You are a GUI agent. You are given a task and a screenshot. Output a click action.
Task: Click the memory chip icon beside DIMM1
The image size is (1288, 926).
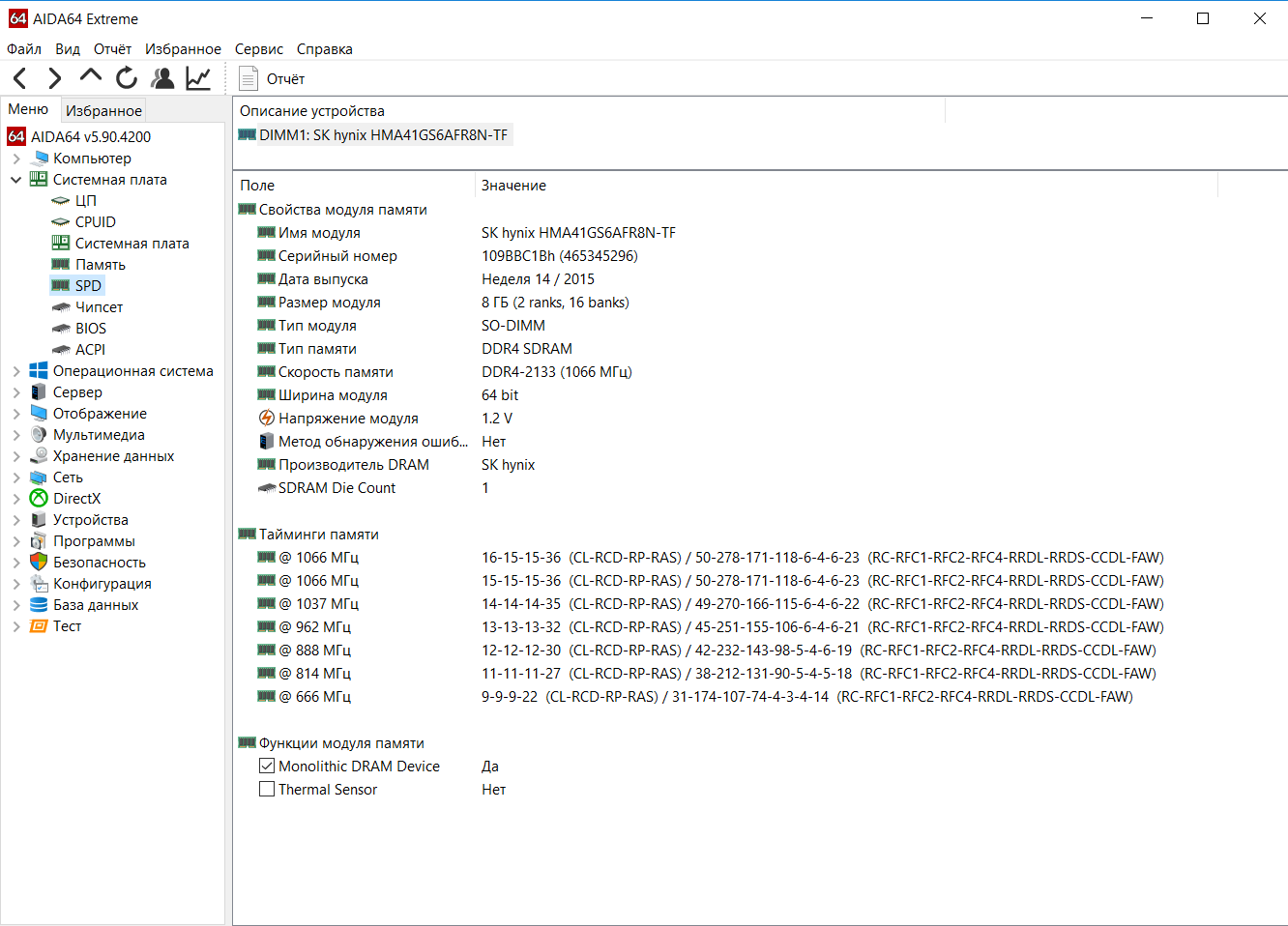pos(247,135)
